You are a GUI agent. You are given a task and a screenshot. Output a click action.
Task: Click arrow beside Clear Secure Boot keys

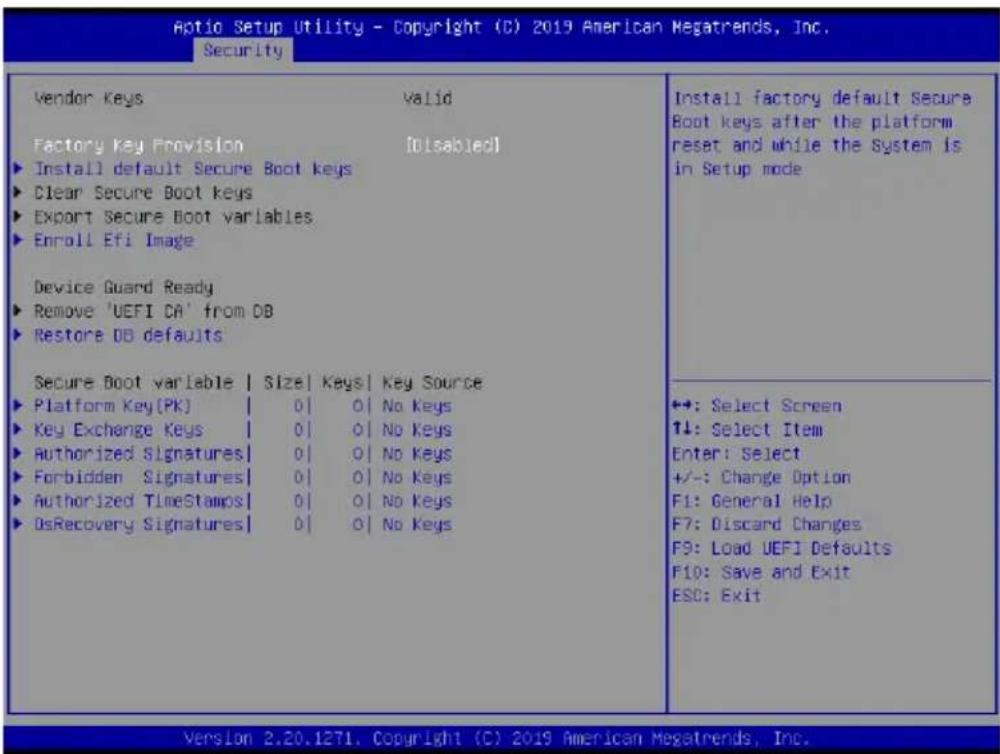[18, 193]
